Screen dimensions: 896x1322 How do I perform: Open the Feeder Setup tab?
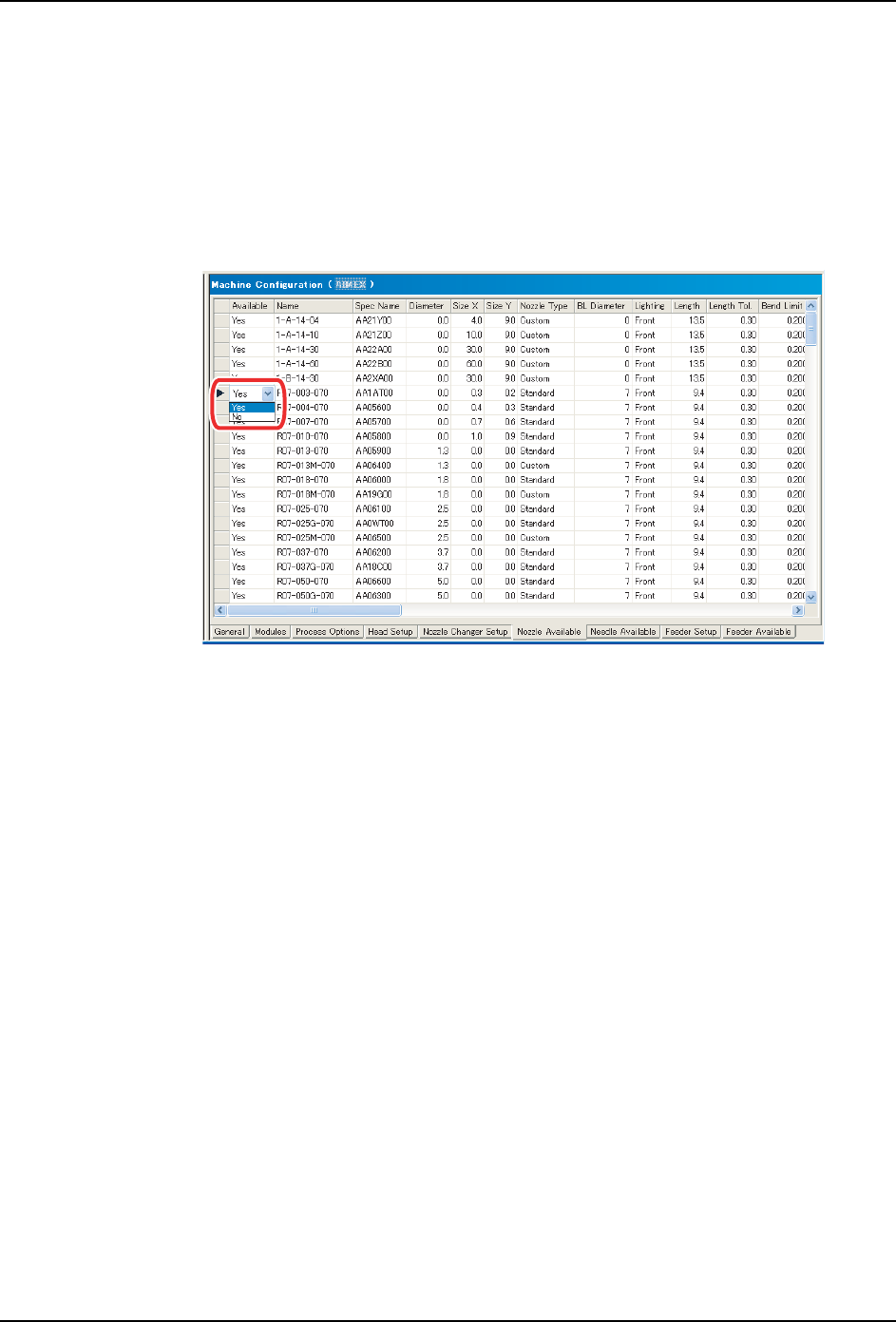pyautogui.click(x=691, y=632)
